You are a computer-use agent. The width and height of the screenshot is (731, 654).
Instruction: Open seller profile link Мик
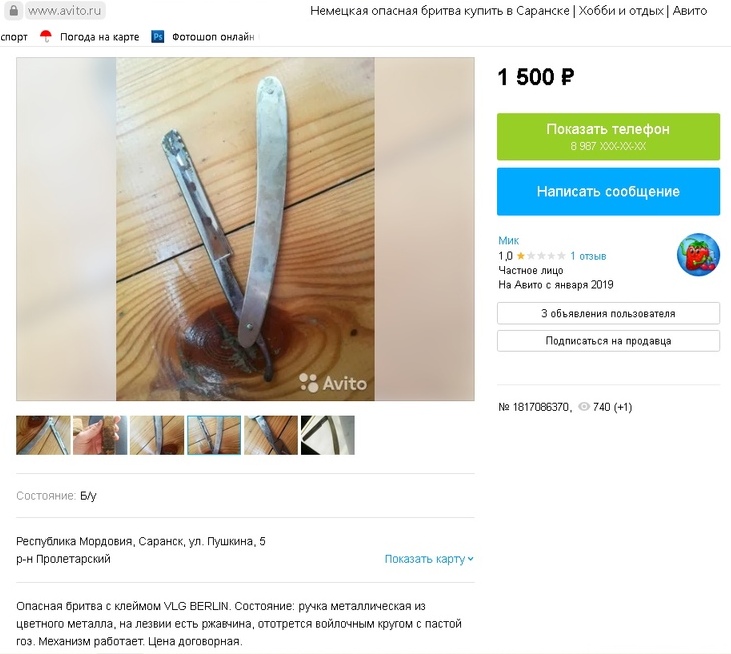pyautogui.click(x=508, y=241)
